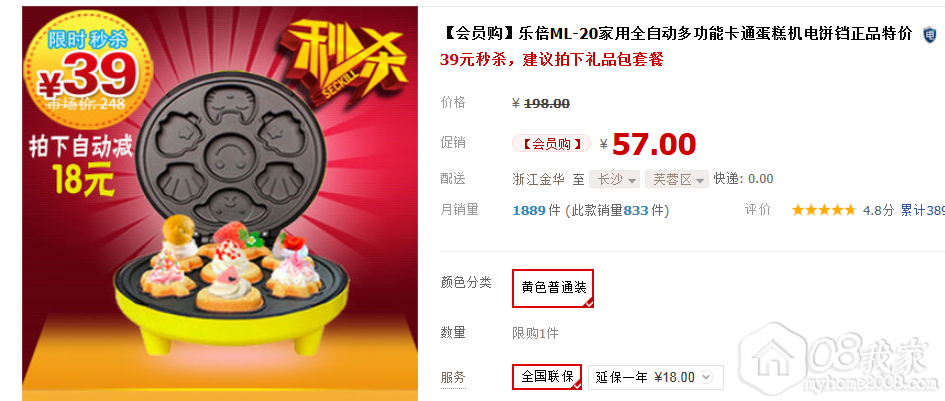945x401 pixels.
Task: Click the blue shield icon after the title
Action: click(930, 34)
